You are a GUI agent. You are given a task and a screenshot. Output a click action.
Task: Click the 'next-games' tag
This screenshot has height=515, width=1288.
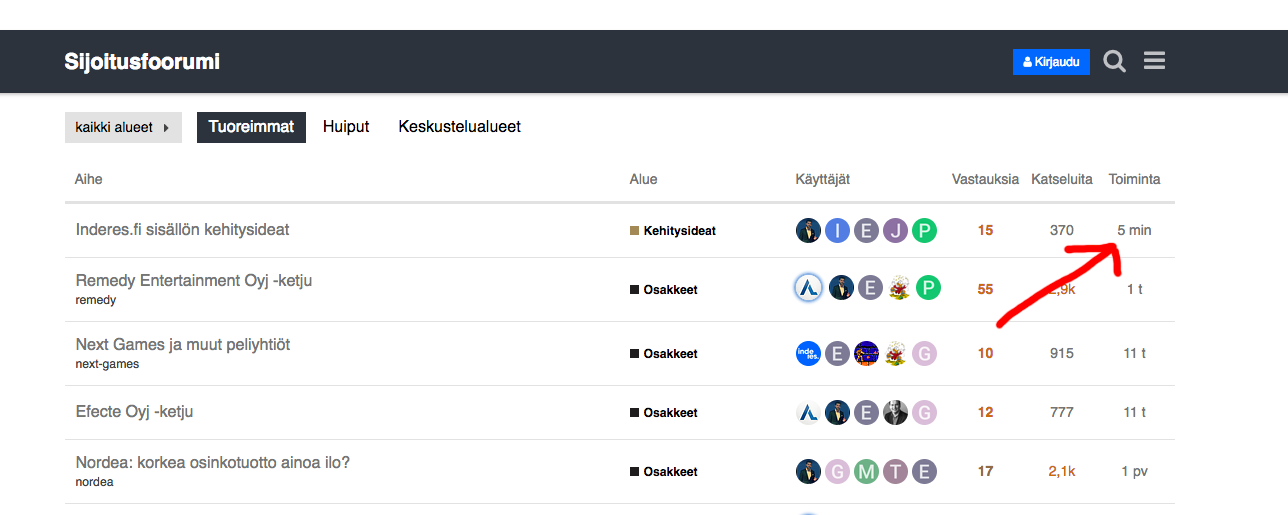point(107,364)
